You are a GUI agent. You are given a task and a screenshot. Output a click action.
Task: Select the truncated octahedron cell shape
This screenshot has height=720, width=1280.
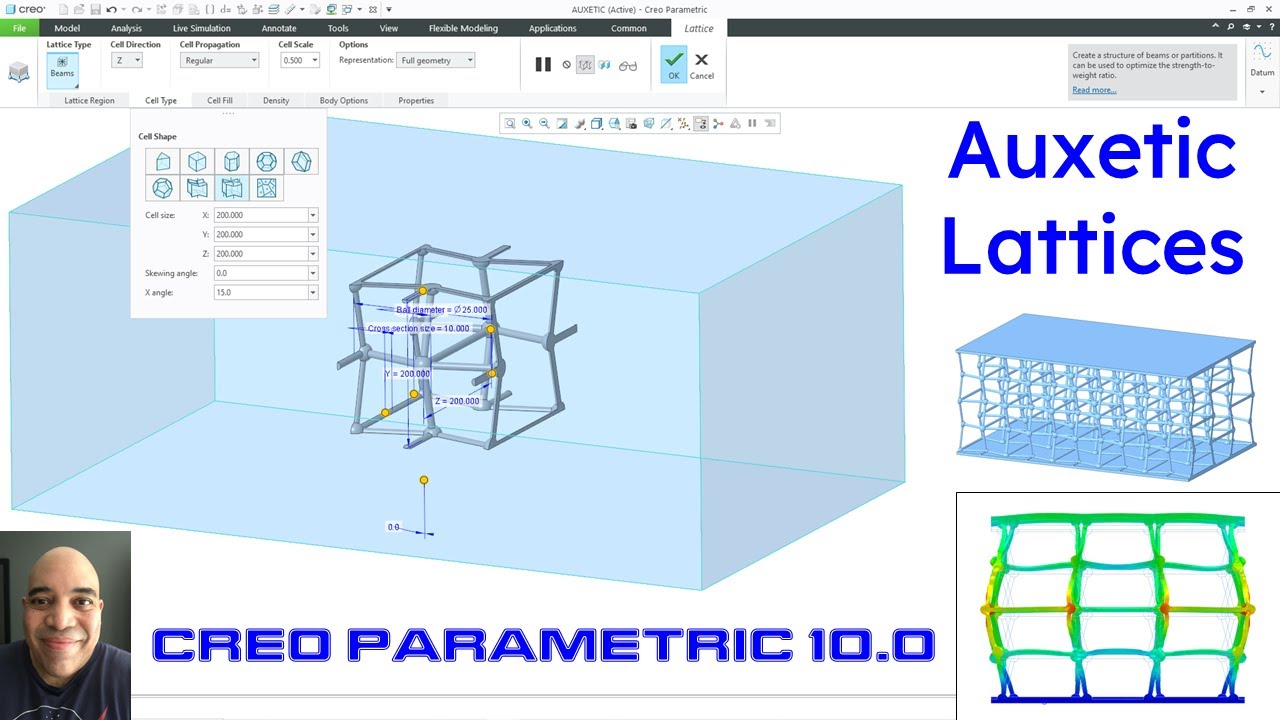coord(266,162)
